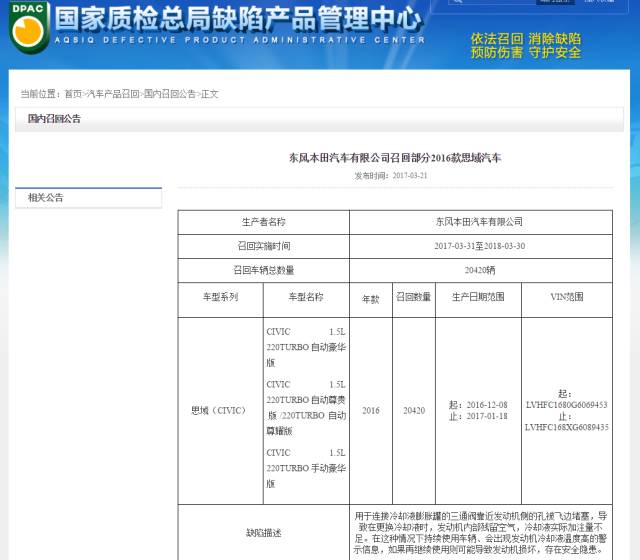Viewport: 640px width, 560px height.
Task: Click CIVIC 1.5L 220TURBO 自动尊贵版 entry
Action: click(306, 407)
